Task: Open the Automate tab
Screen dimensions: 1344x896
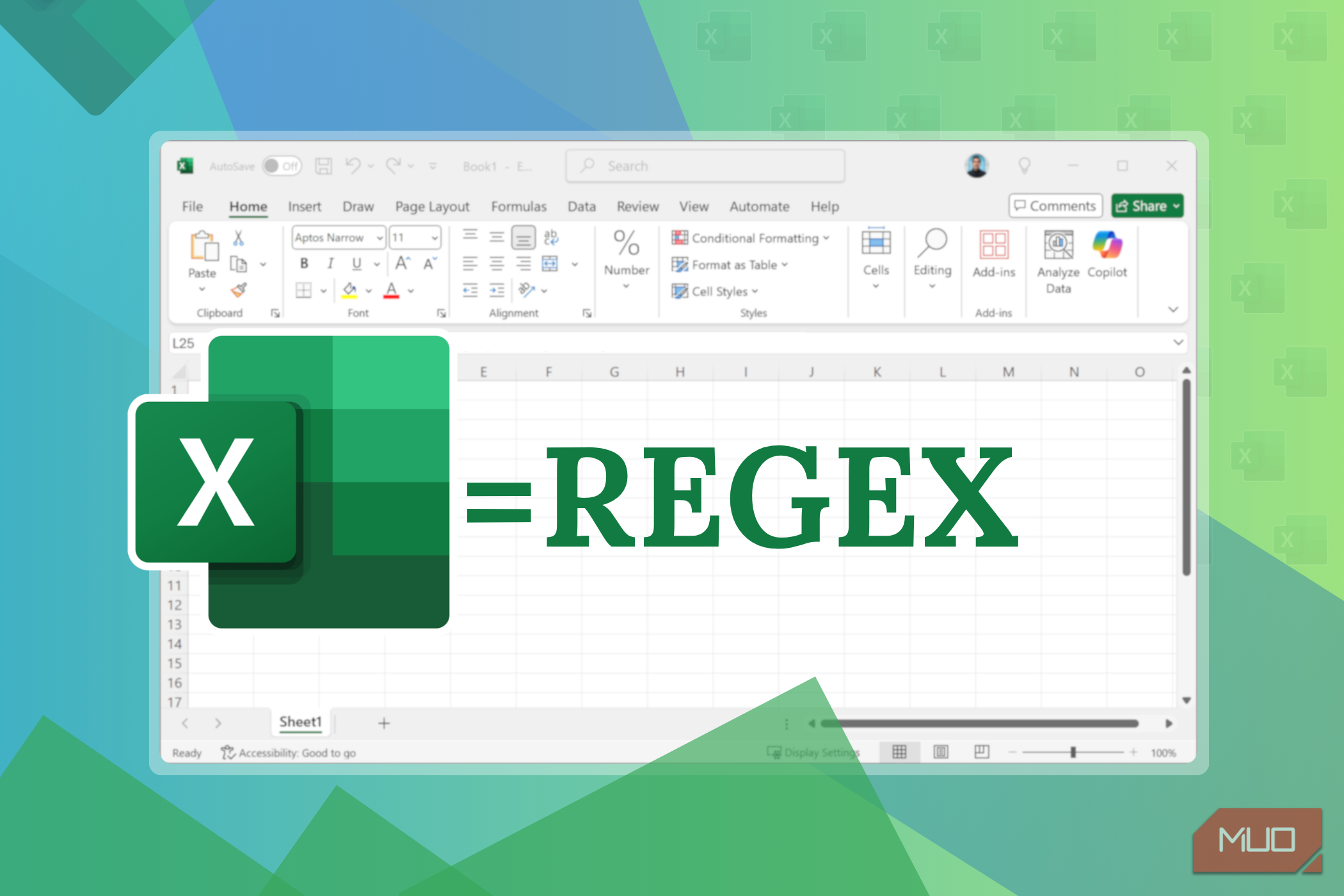Action: pyautogui.click(x=760, y=207)
